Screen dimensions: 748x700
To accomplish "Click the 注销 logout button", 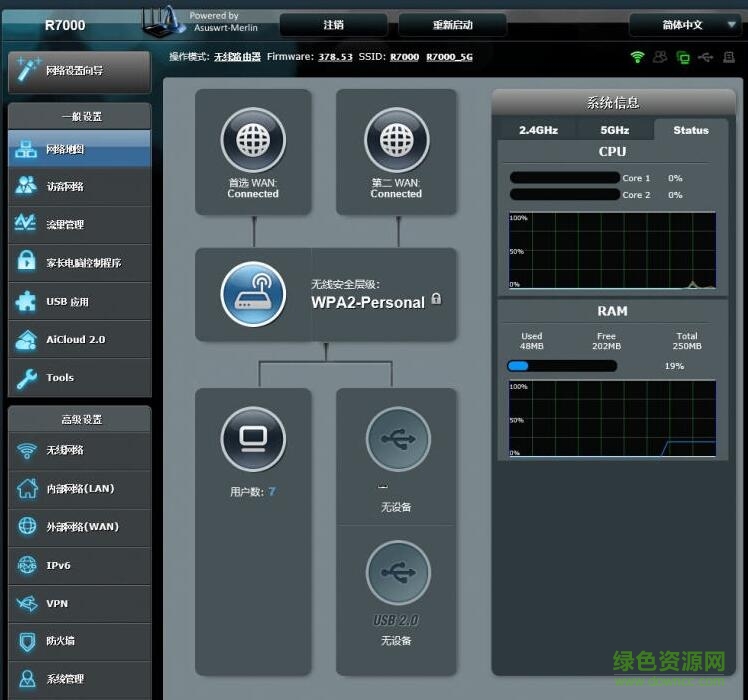I will click(x=333, y=25).
